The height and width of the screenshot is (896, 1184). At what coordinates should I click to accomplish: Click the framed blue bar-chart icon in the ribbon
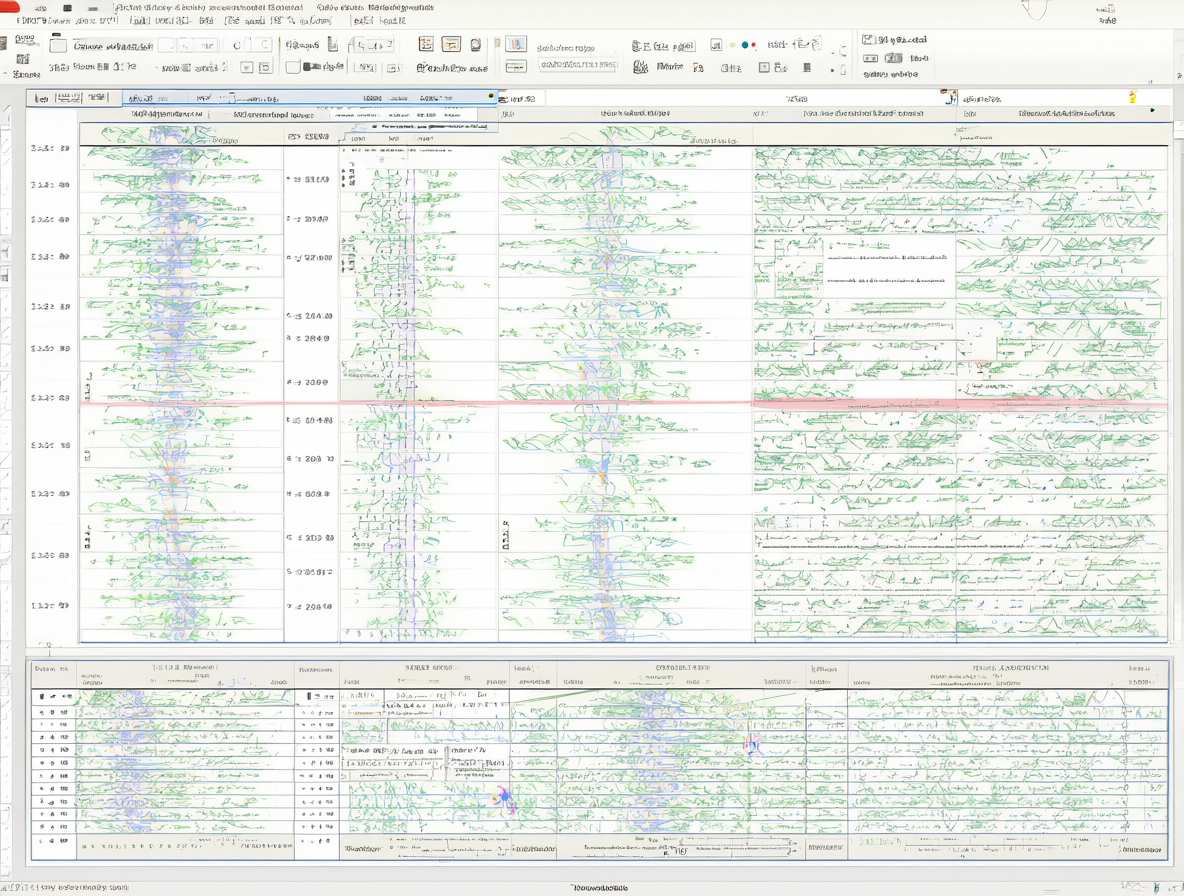516,44
